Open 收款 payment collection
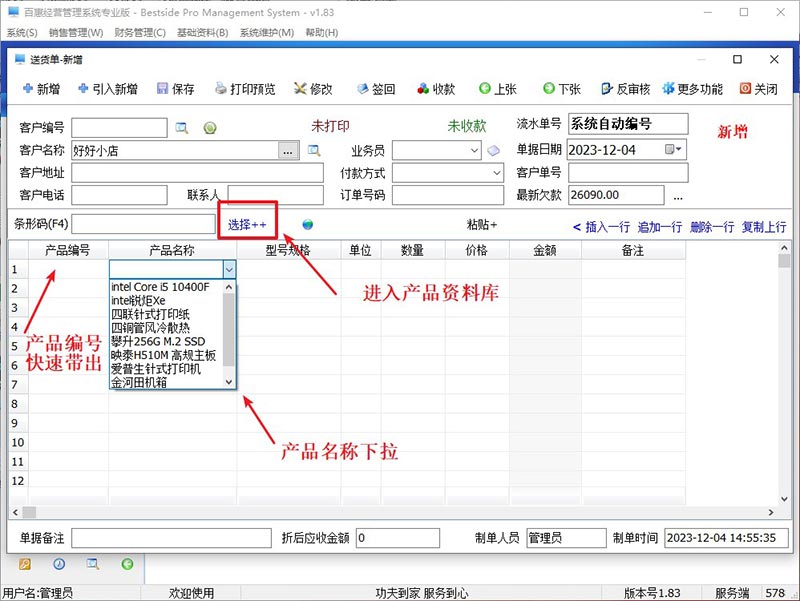Image resolution: width=800 pixels, height=601 pixels. [436, 89]
